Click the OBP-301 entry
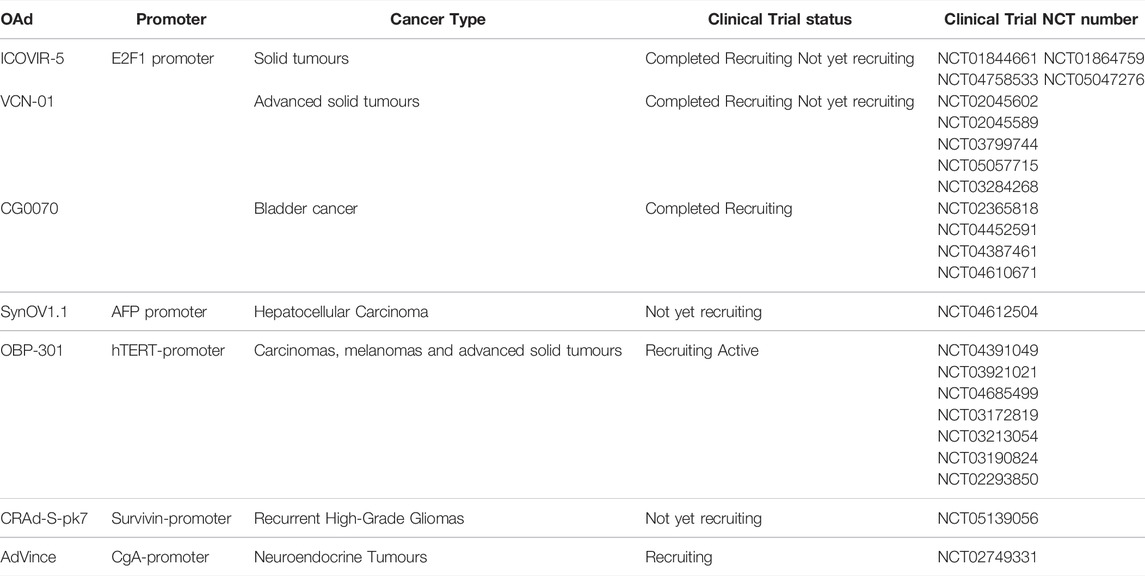This screenshot has height=576, width=1145. click(x=33, y=350)
